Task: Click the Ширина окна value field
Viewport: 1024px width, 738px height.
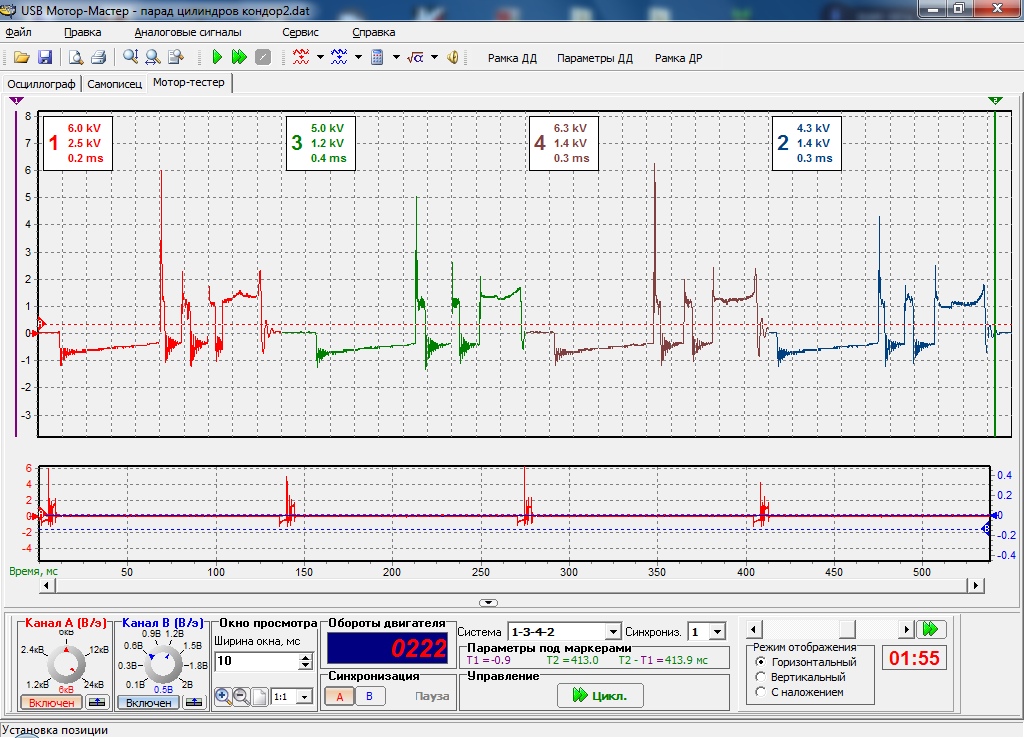Action: (256, 662)
